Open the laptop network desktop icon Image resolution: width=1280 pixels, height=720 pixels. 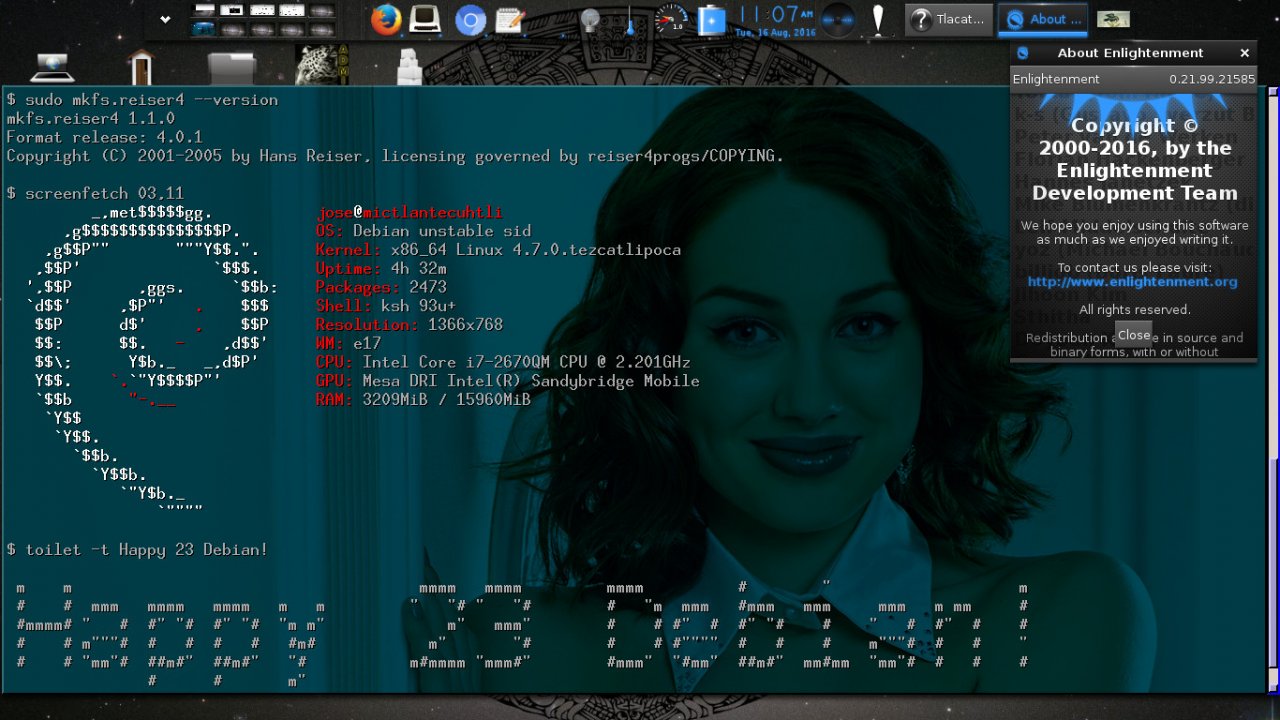[x=52, y=67]
